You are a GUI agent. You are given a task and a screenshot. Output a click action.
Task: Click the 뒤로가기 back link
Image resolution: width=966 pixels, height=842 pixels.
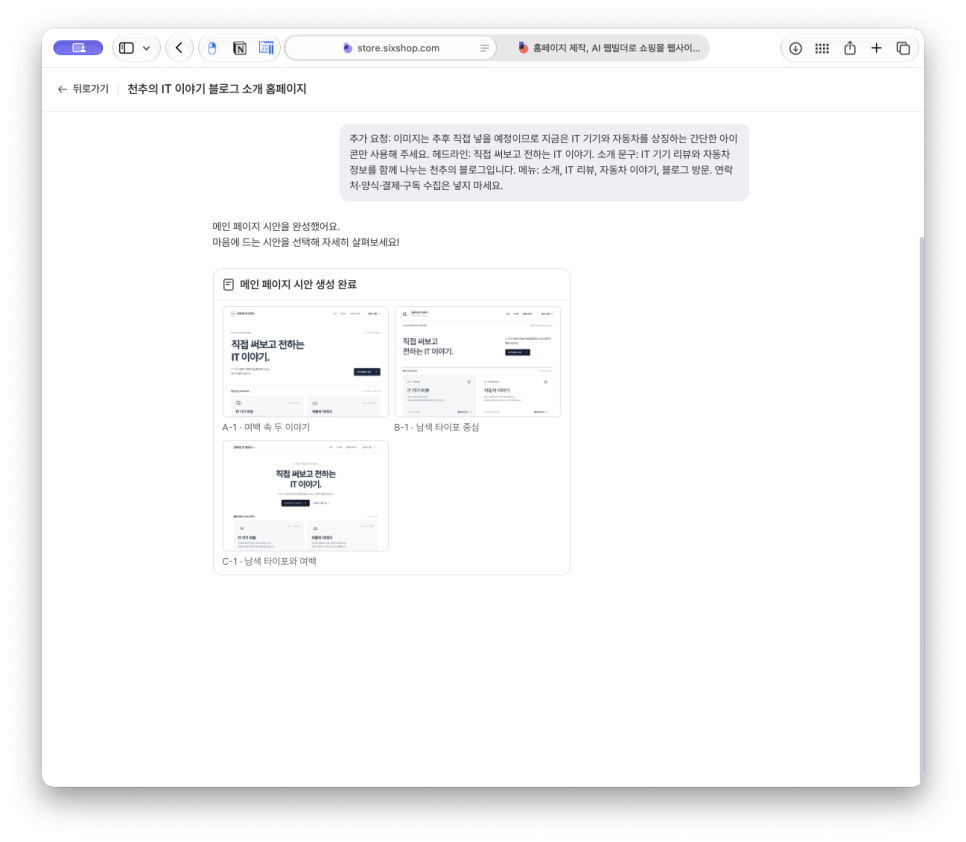pos(83,89)
